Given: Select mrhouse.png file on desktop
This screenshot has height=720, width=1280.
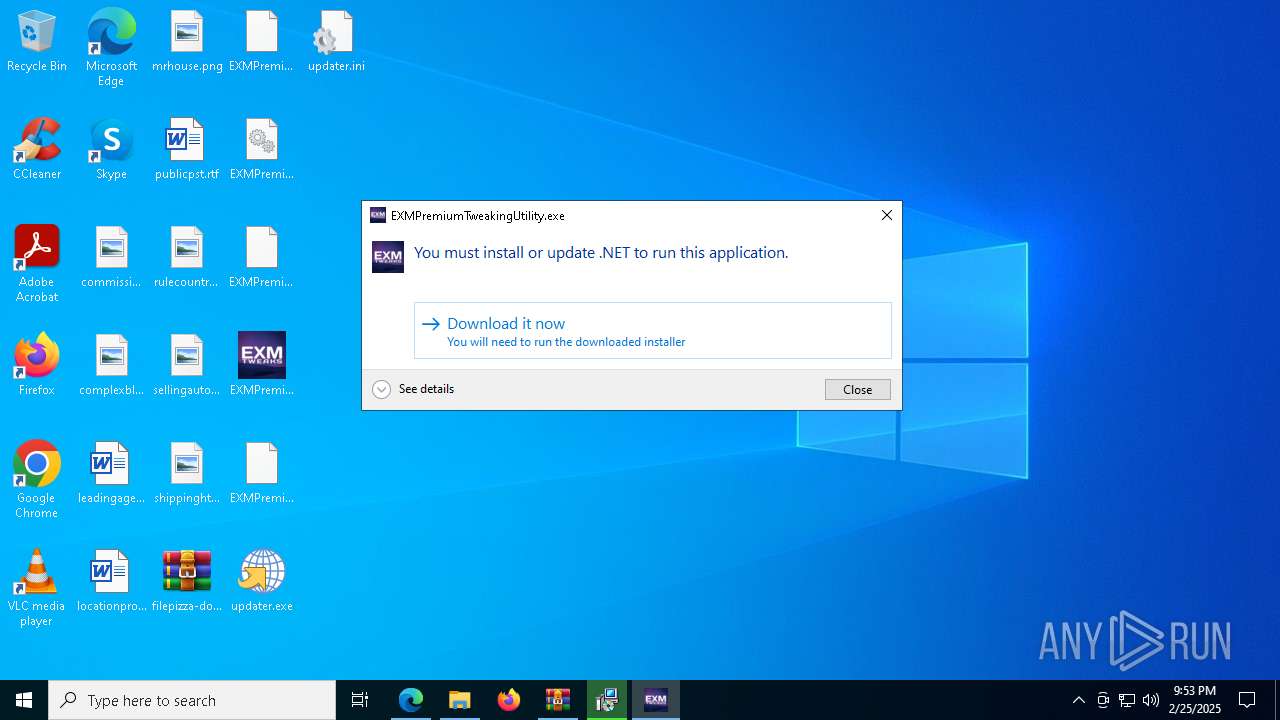Looking at the screenshot, I should coord(187,42).
